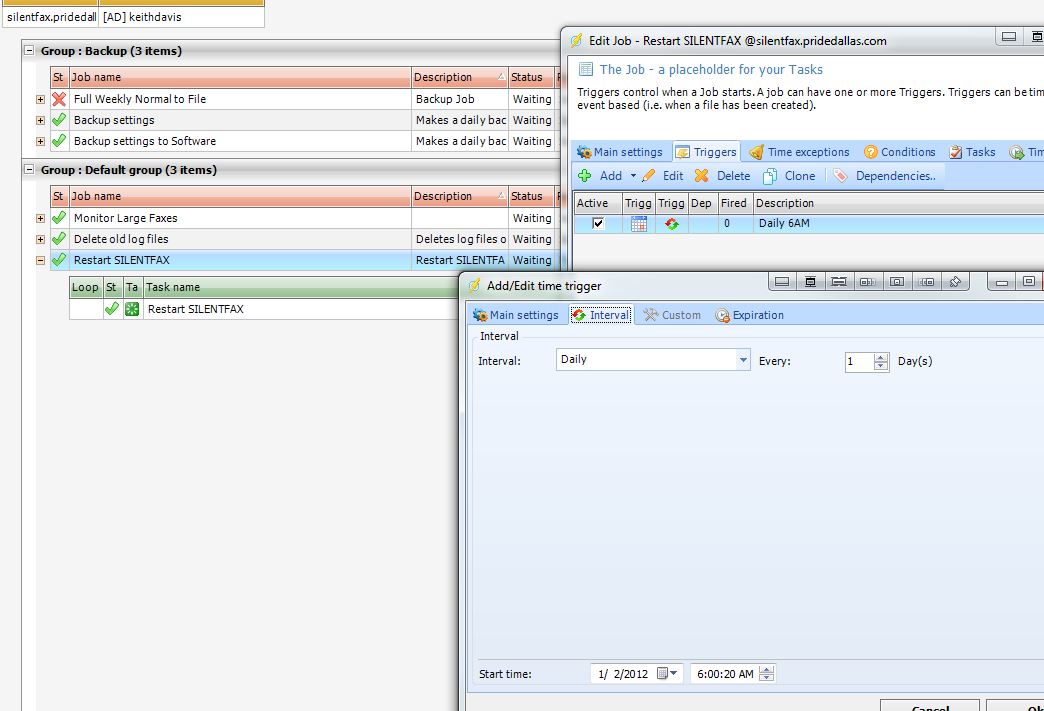Click the Edit trigger pencil icon
This screenshot has width=1044, height=711.
[x=649, y=176]
